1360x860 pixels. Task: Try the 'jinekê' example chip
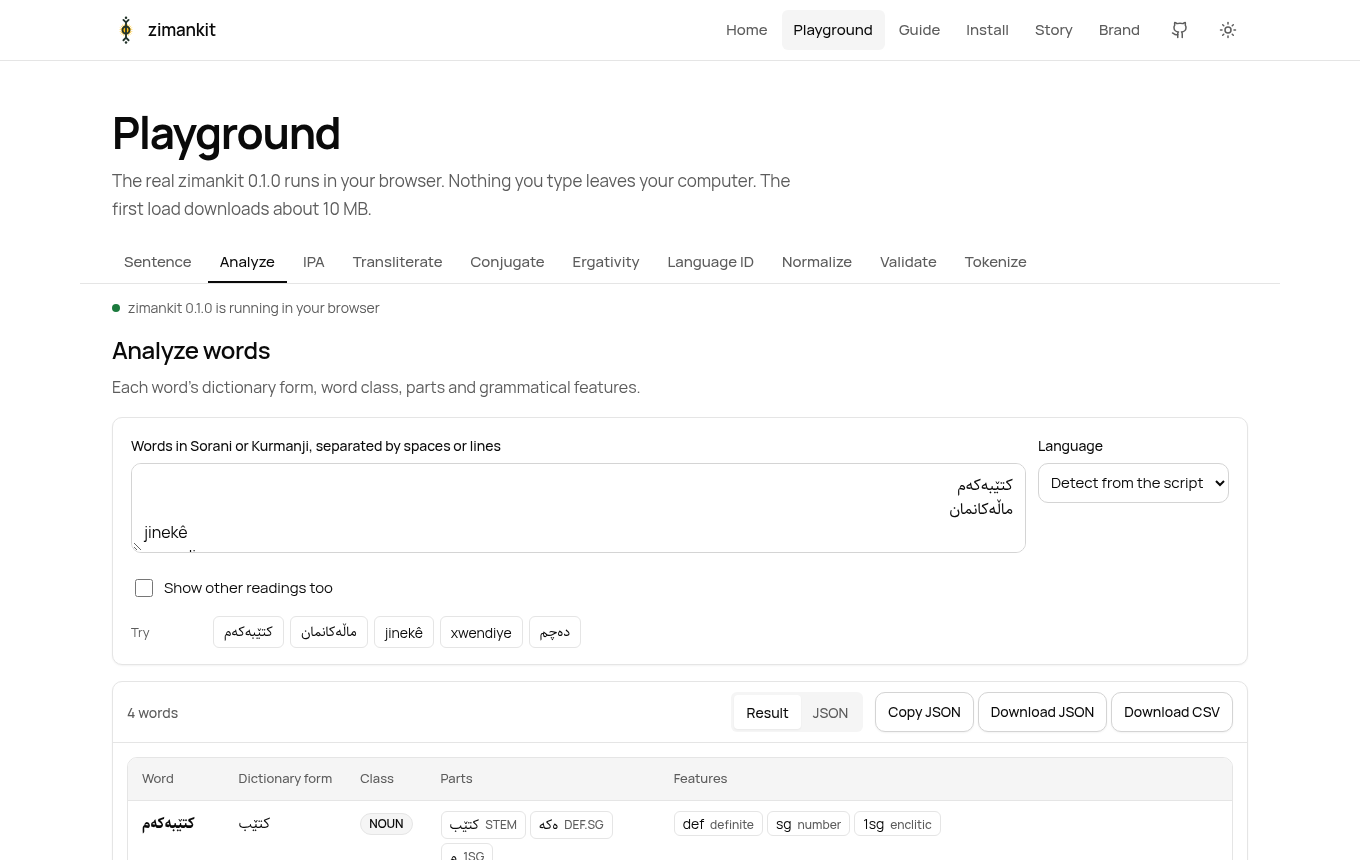pos(404,632)
